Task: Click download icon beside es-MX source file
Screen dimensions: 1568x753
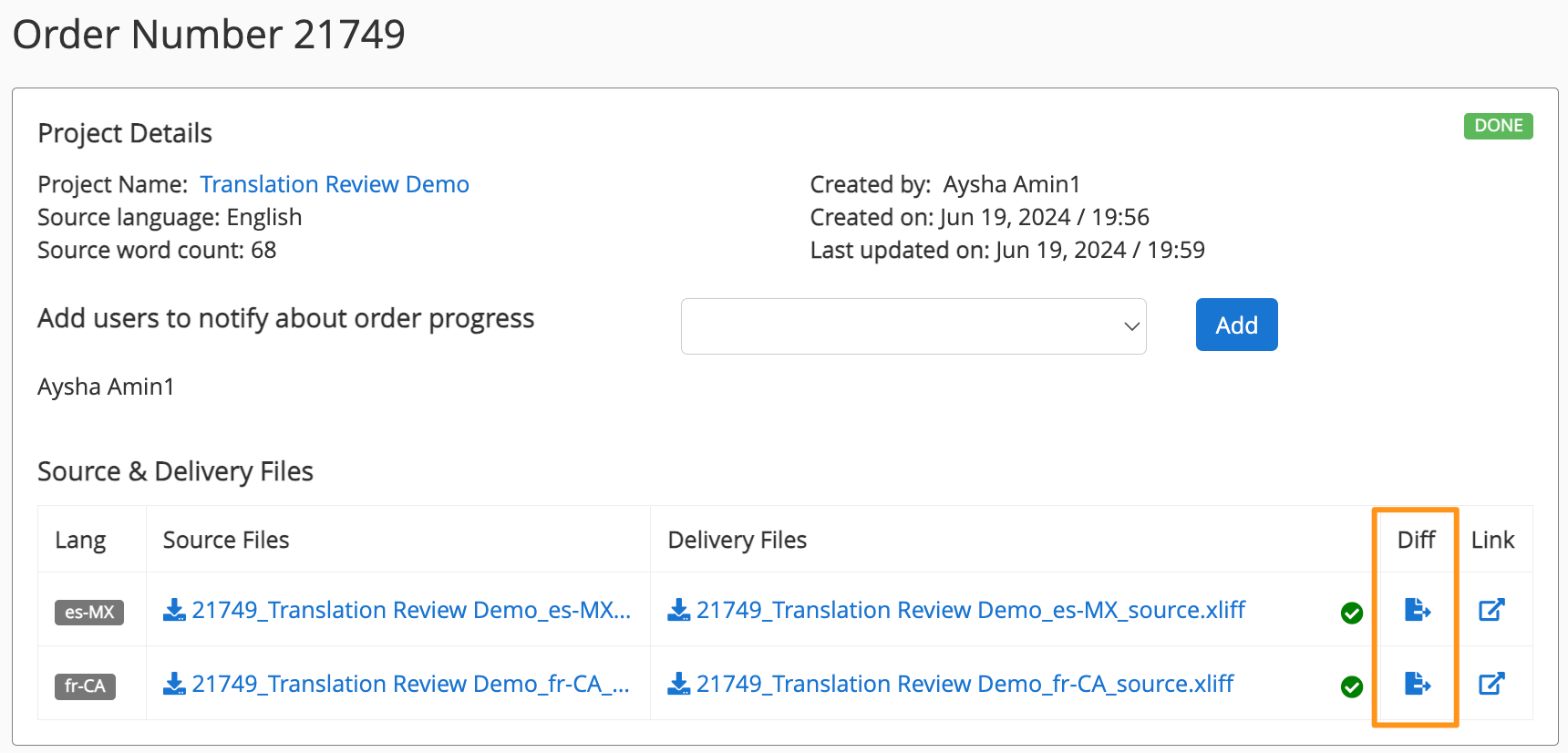Action: [x=174, y=610]
